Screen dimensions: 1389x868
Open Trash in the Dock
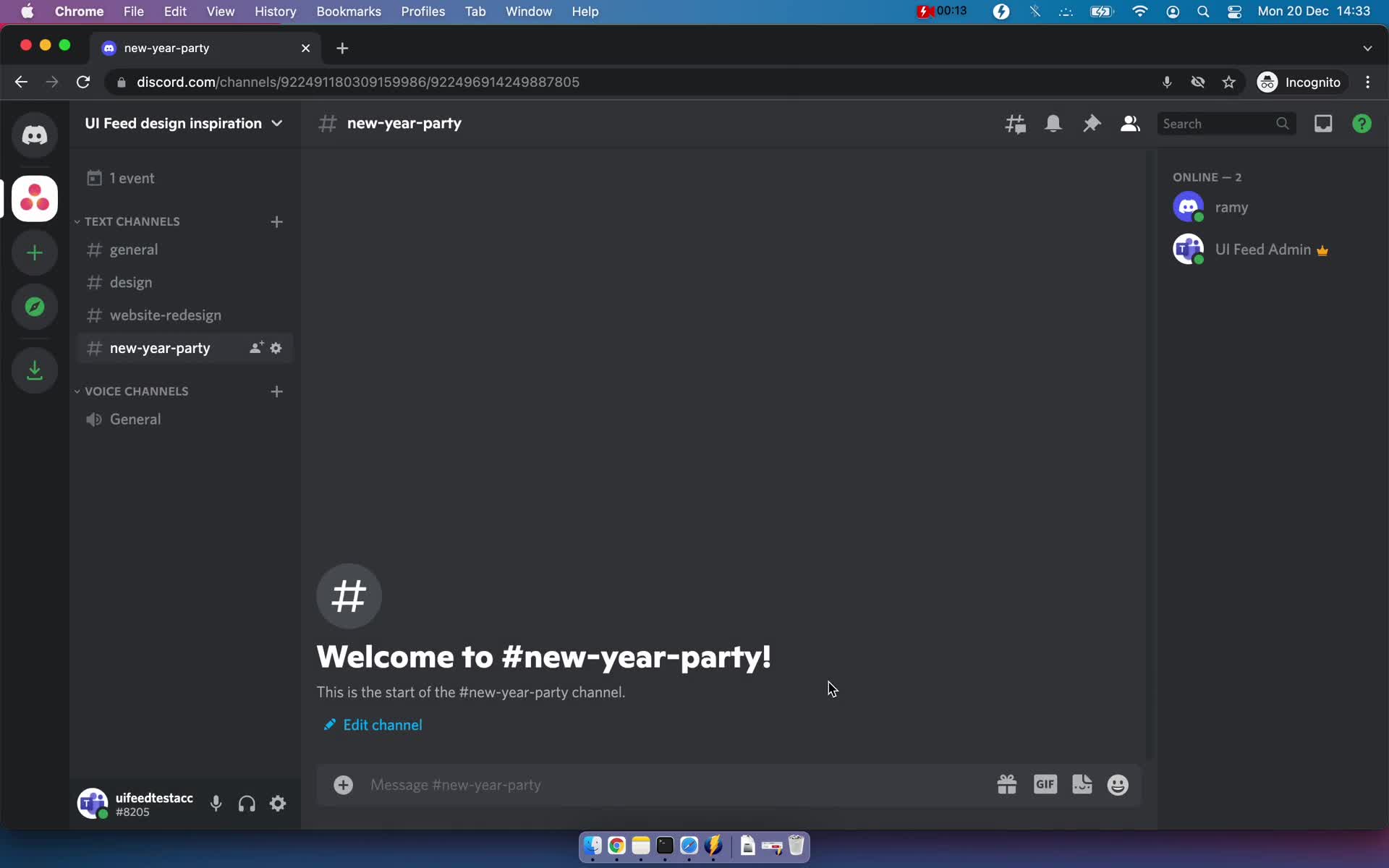click(796, 846)
